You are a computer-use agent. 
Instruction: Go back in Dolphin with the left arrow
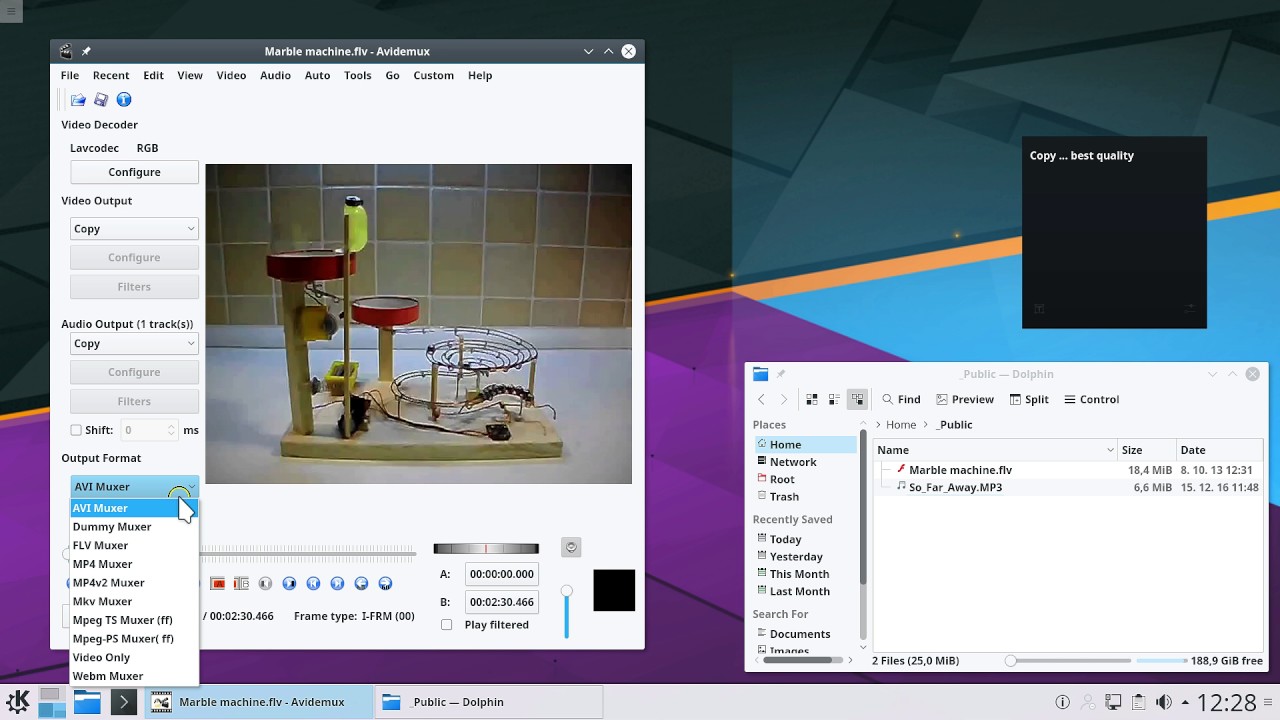761,399
